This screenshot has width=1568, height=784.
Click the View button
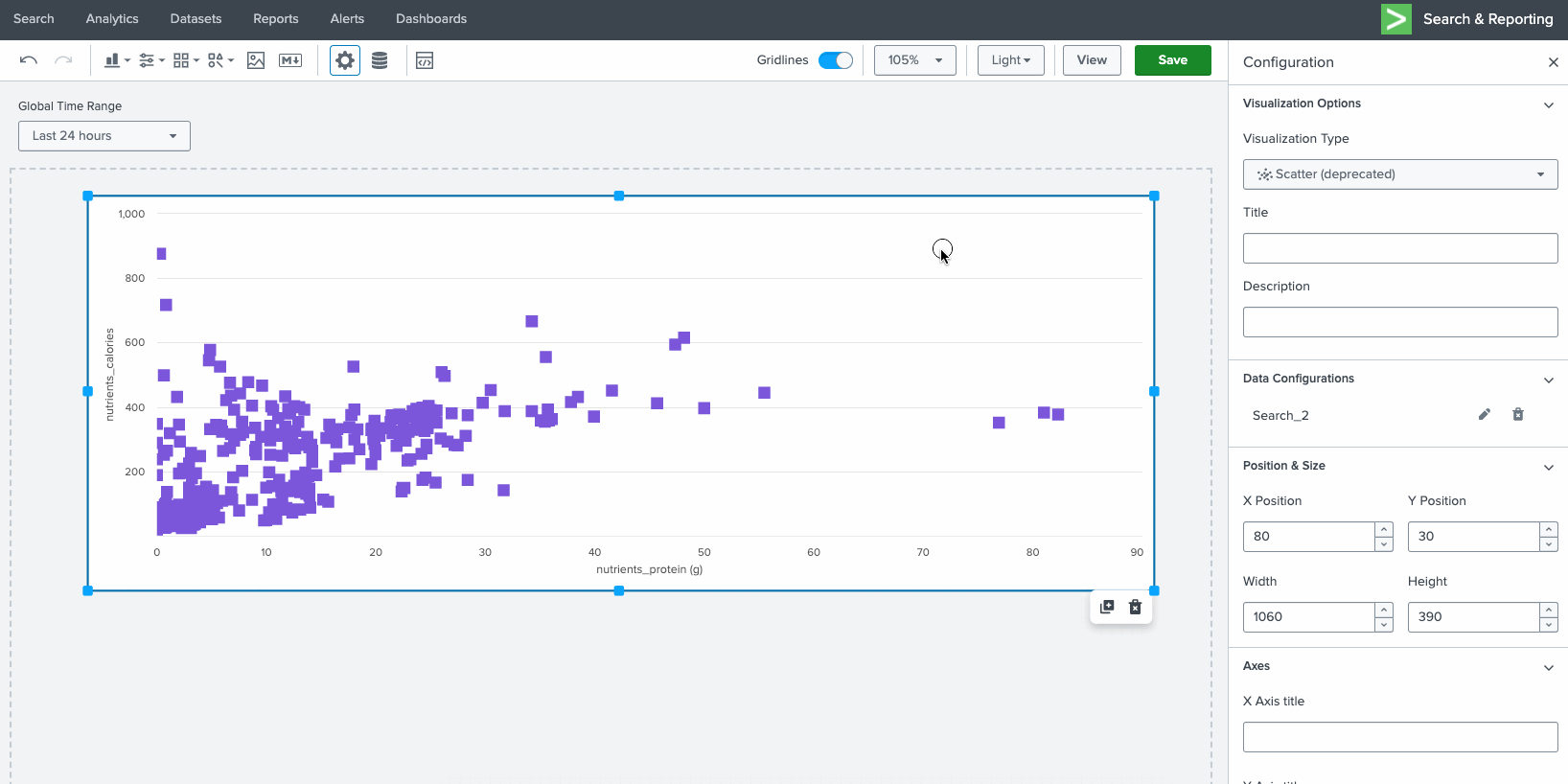(x=1092, y=60)
